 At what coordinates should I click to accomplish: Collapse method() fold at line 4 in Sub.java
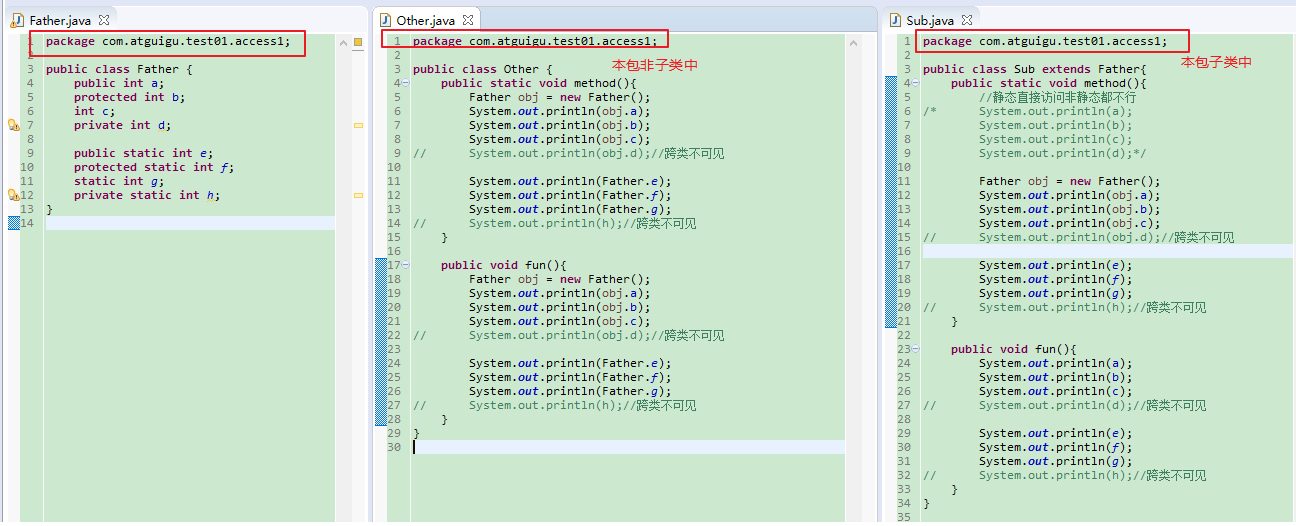click(x=915, y=84)
